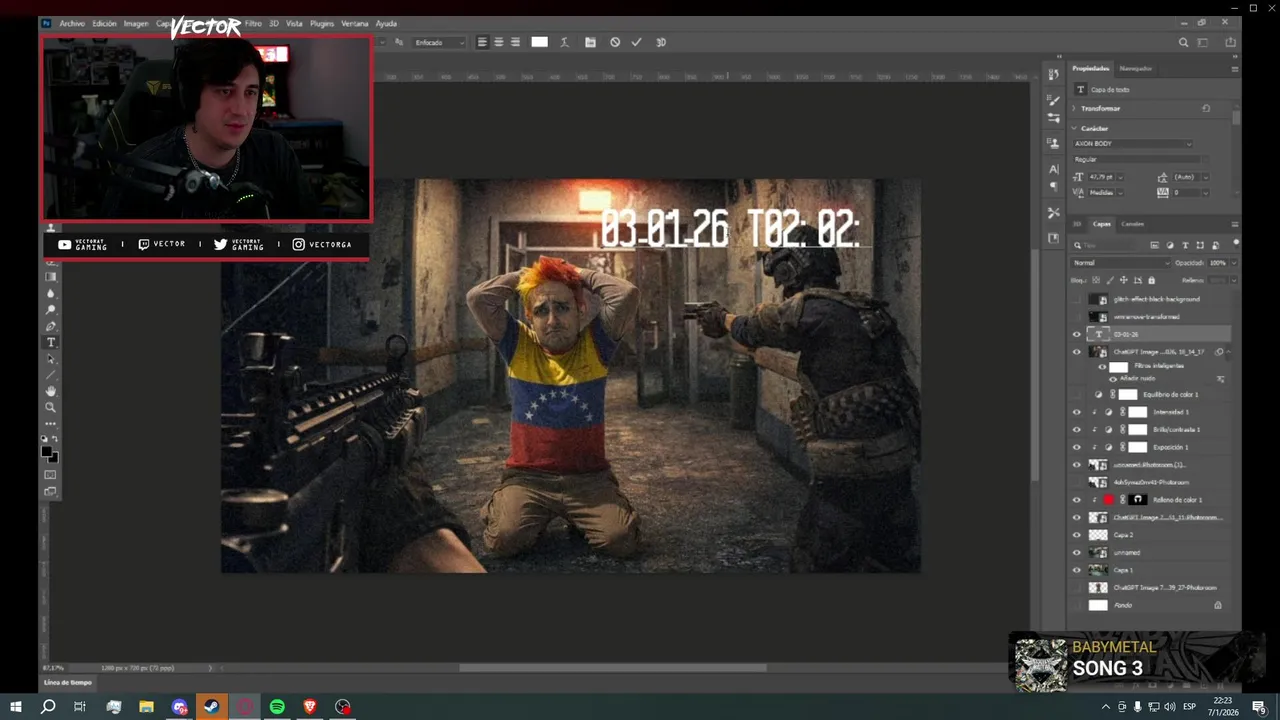Filter layers by pixel layers icon
Viewport: 1280px width, 720px height.
tap(1155, 245)
